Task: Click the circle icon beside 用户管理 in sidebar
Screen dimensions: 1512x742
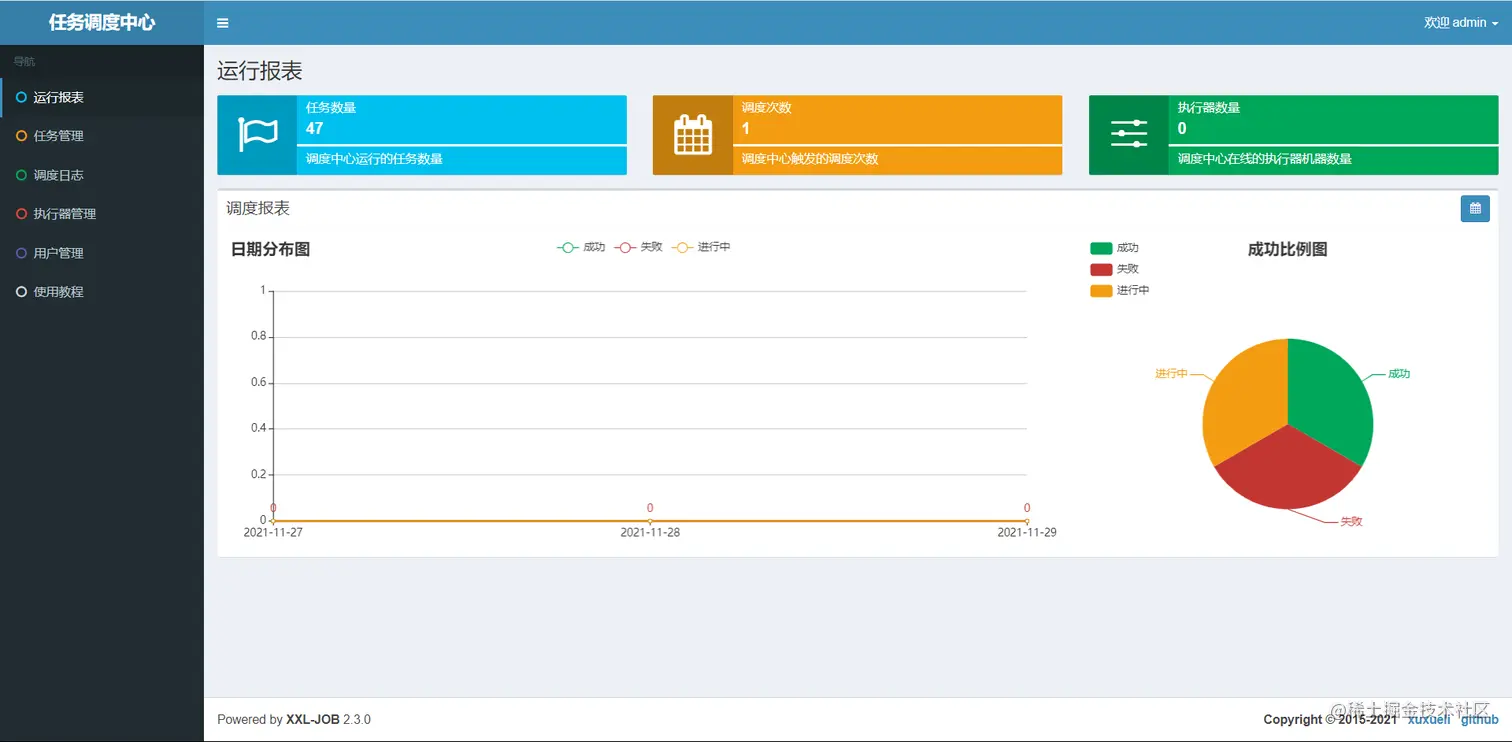Action: point(22,253)
